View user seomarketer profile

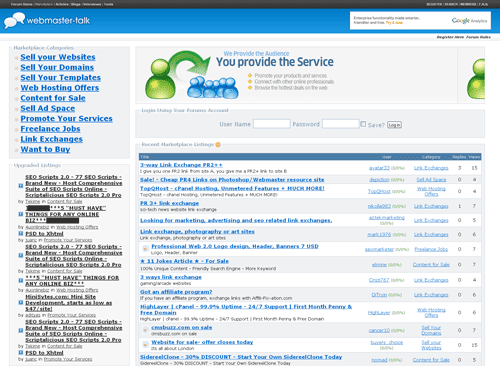[379, 249]
